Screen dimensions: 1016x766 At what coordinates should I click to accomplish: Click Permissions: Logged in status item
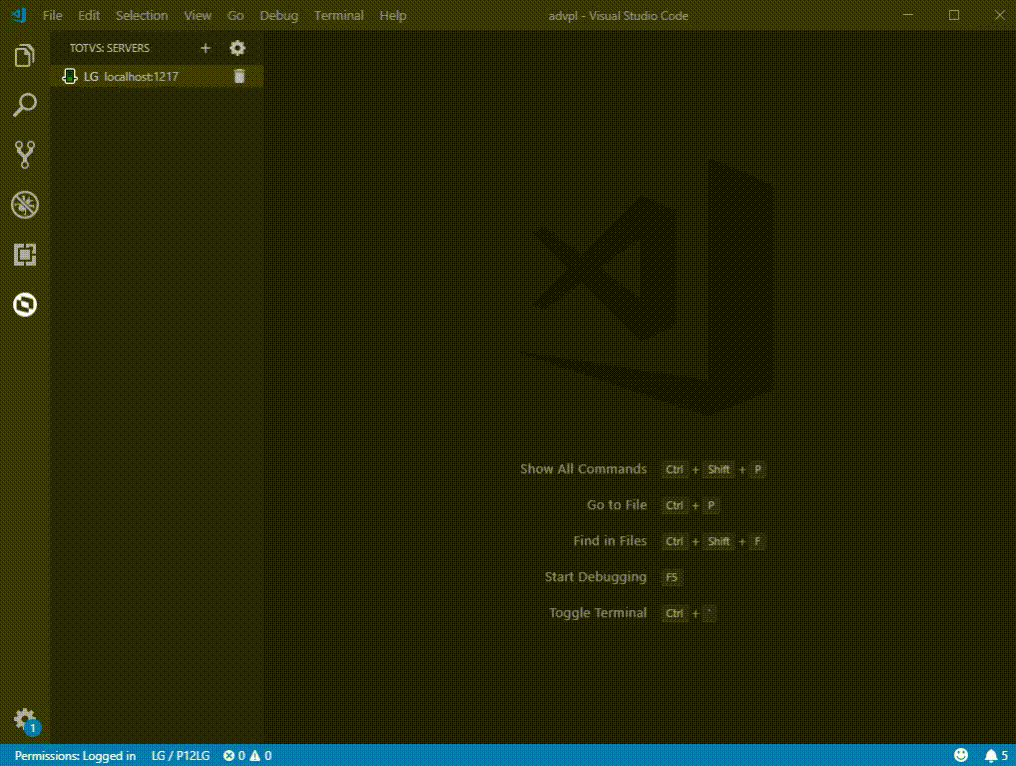click(x=75, y=756)
